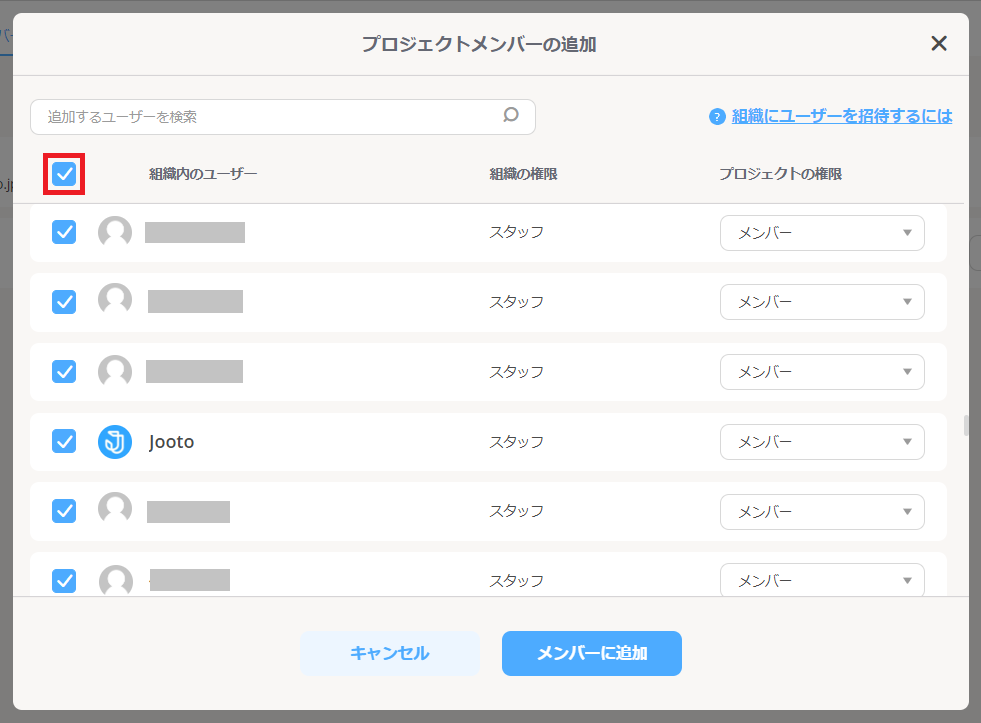Image resolution: width=981 pixels, height=723 pixels.
Task: Click the blue question mark help icon
Action: 717,116
